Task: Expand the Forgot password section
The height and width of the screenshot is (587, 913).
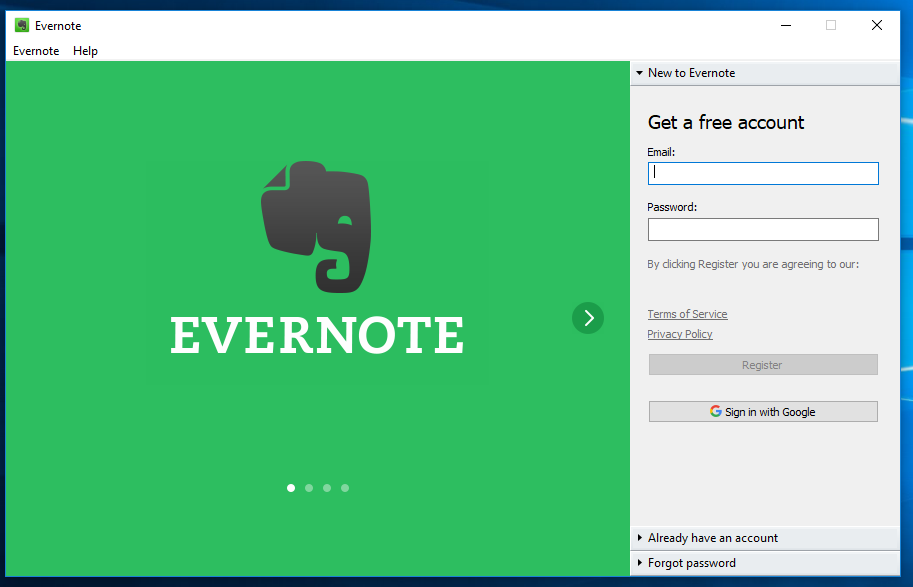Action: (x=765, y=563)
